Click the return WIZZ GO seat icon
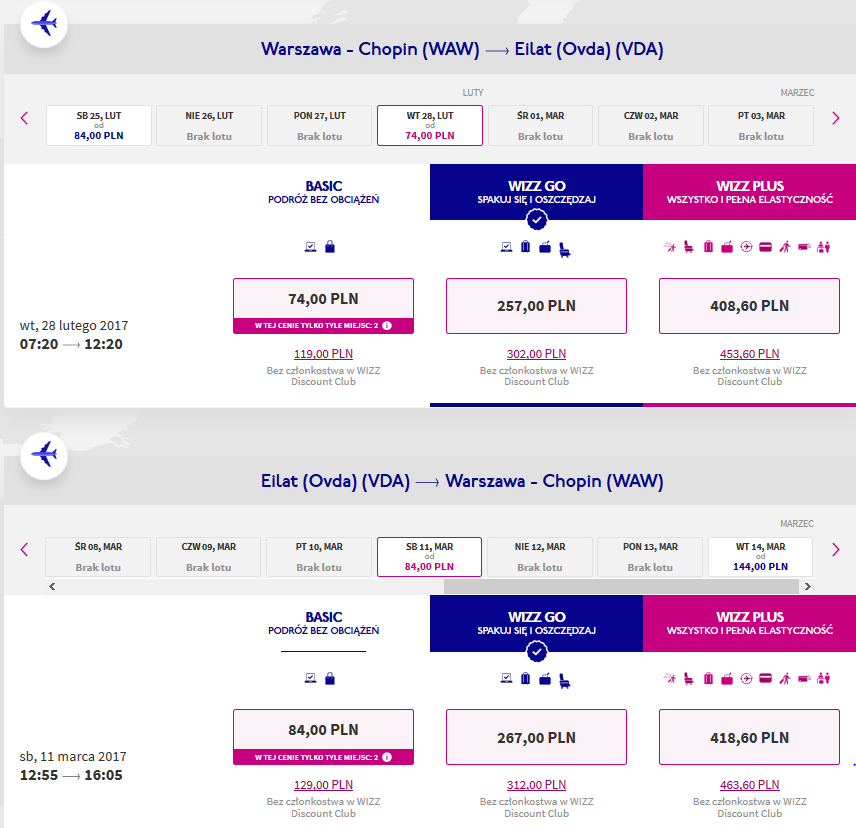856x828 pixels. click(x=564, y=681)
